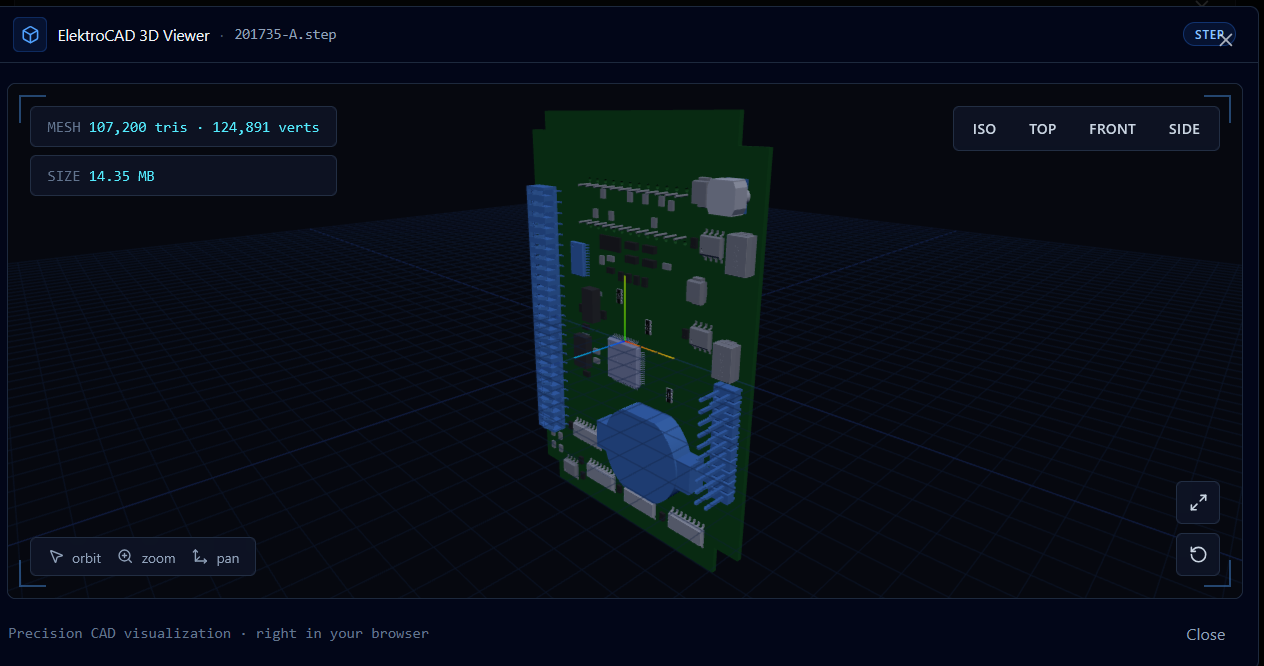The width and height of the screenshot is (1264, 666).
Task: Click the Close button at bottom right
Action: 1205,634
